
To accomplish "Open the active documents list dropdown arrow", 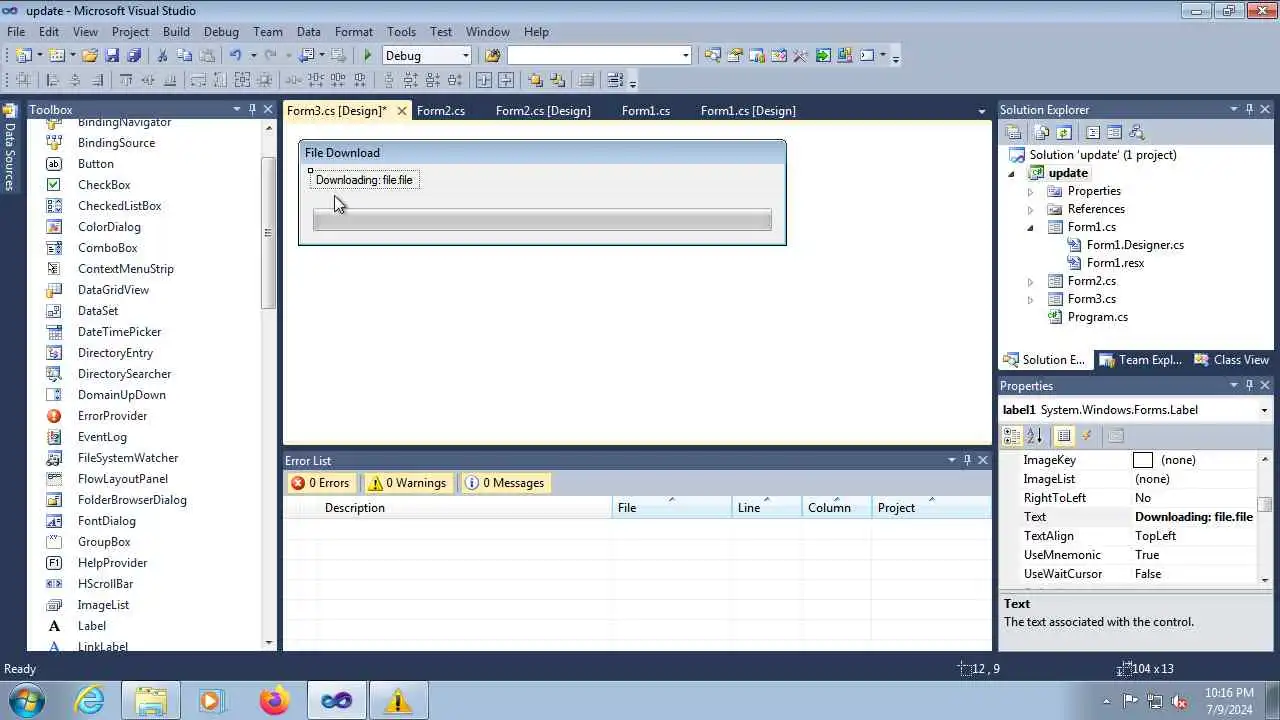I will pos(982,111).
